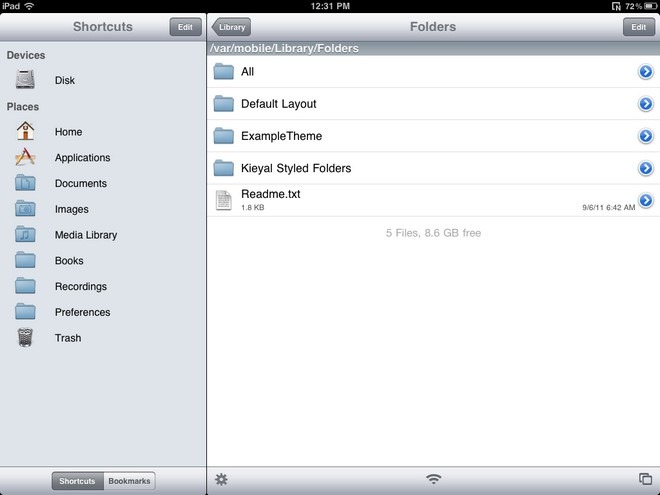Tap the windows icon in bottom toolbar

pos(645,479)
